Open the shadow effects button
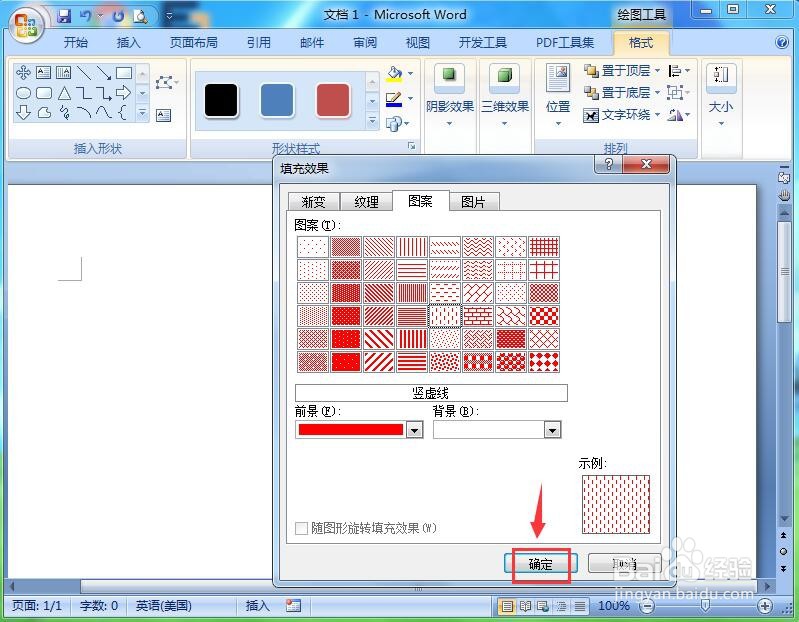This screenshot has width=799, height=622. pos(449,94)
